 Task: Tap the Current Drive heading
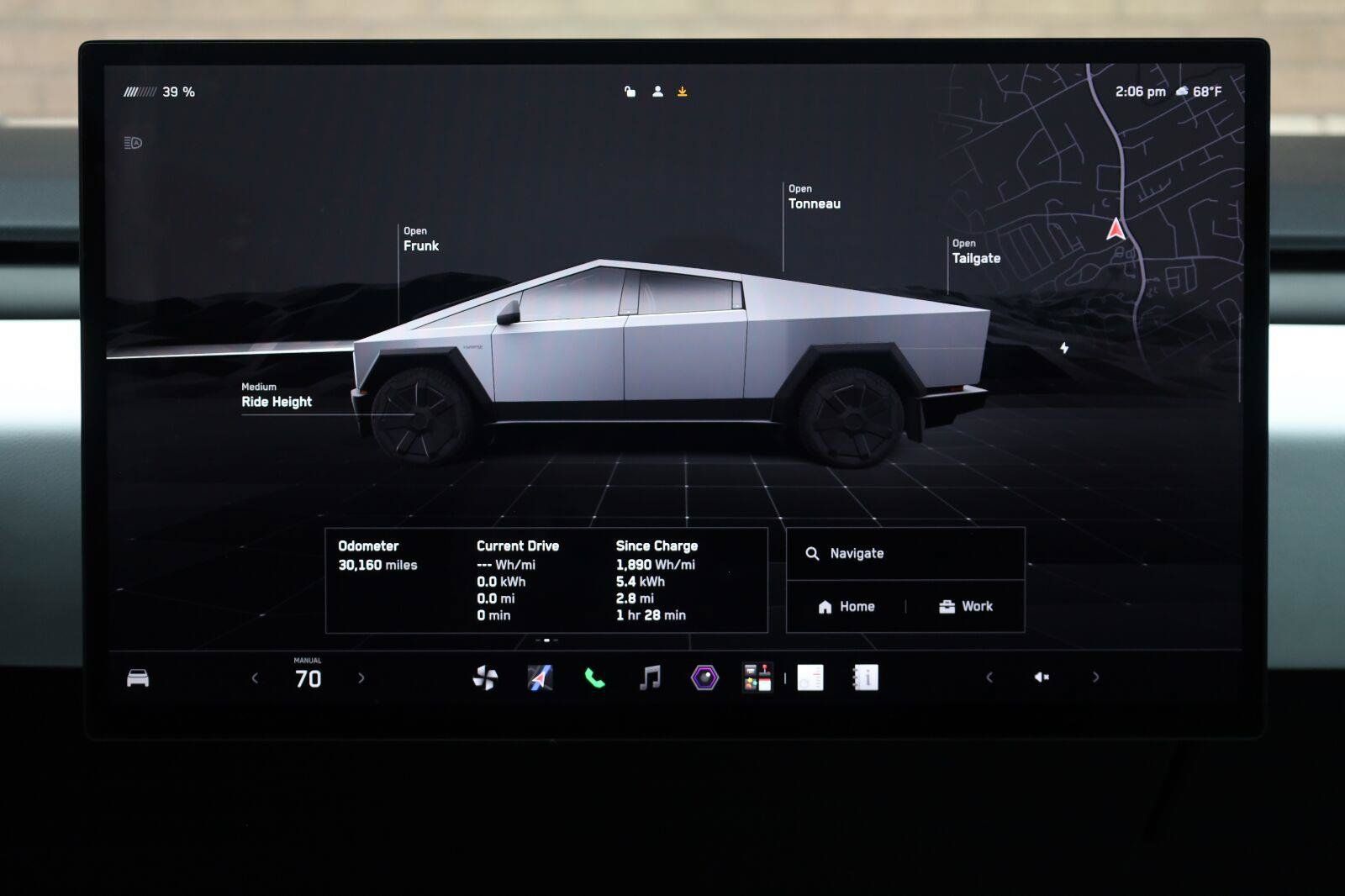pos(517,546)
